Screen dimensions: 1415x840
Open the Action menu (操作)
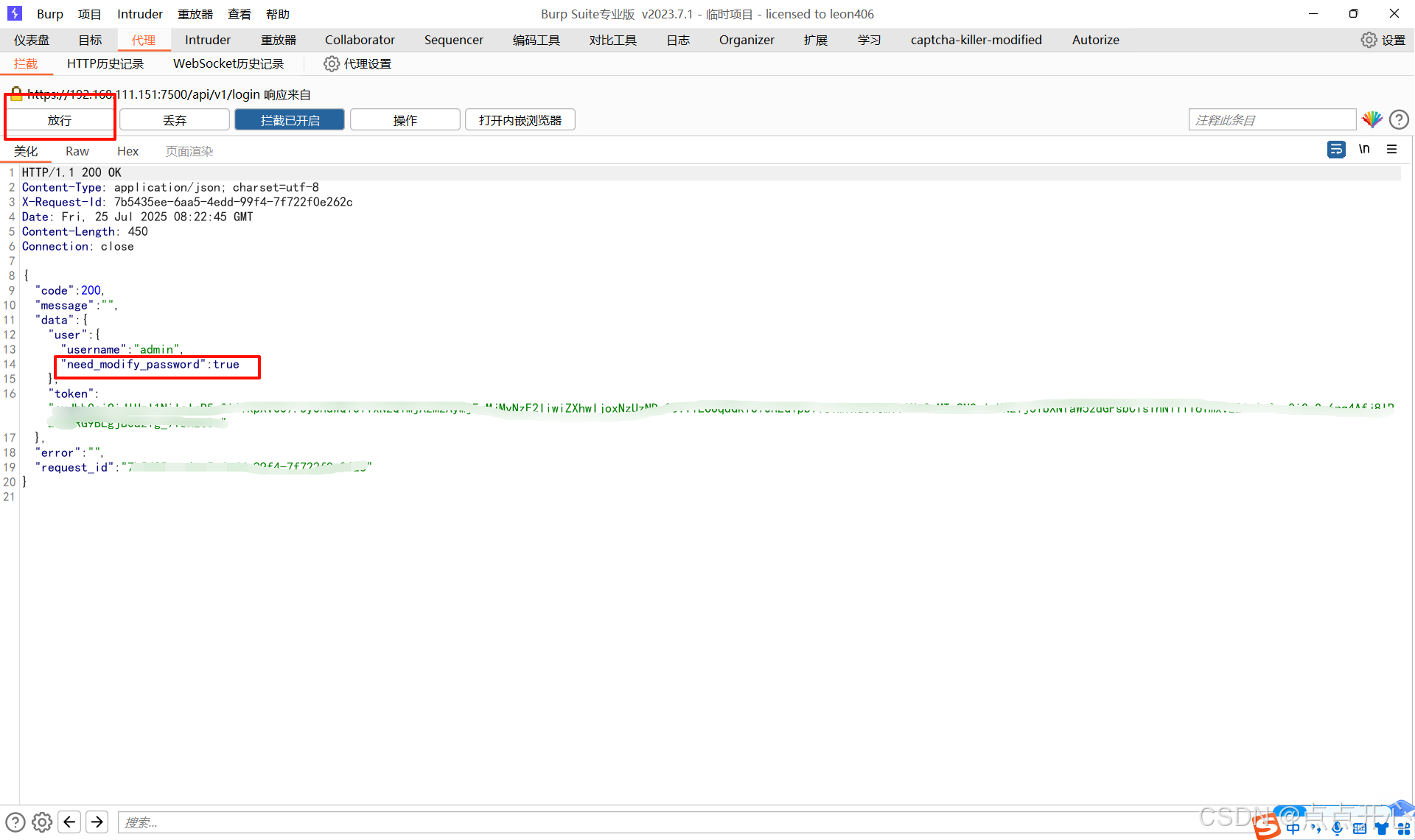[x=405, y=120]
